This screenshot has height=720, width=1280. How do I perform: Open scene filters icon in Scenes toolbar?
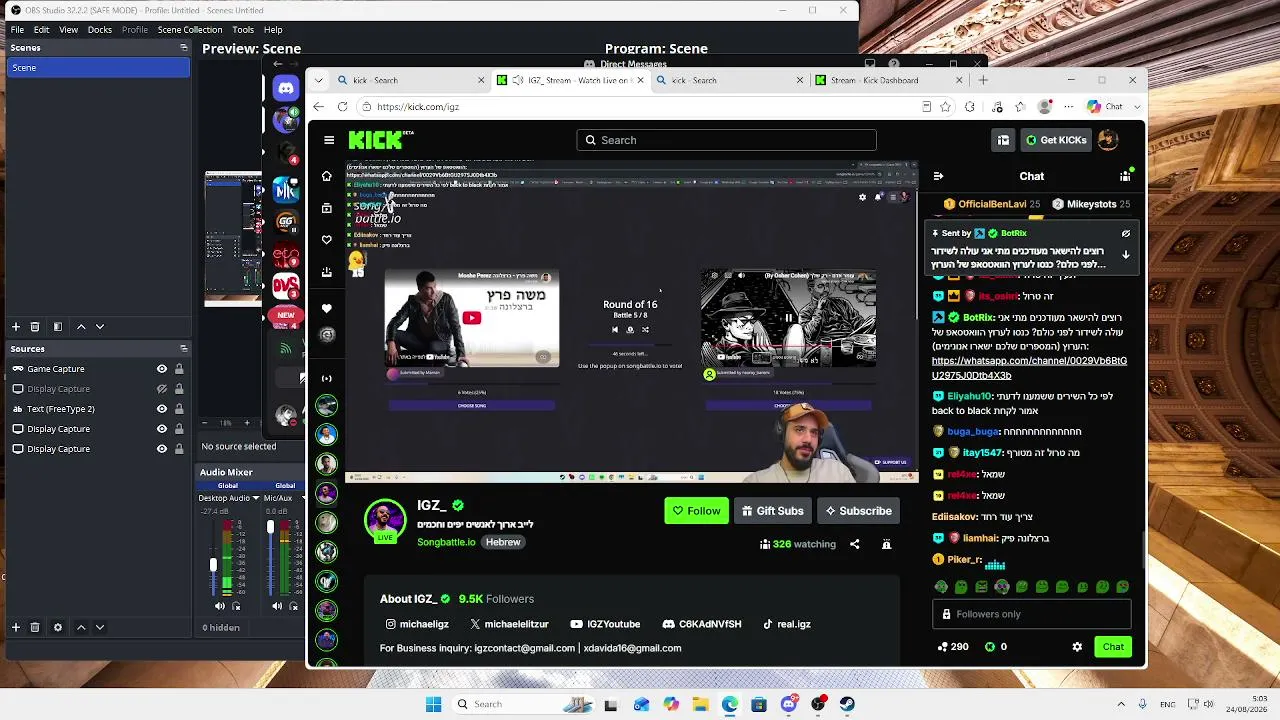[57, 327]
